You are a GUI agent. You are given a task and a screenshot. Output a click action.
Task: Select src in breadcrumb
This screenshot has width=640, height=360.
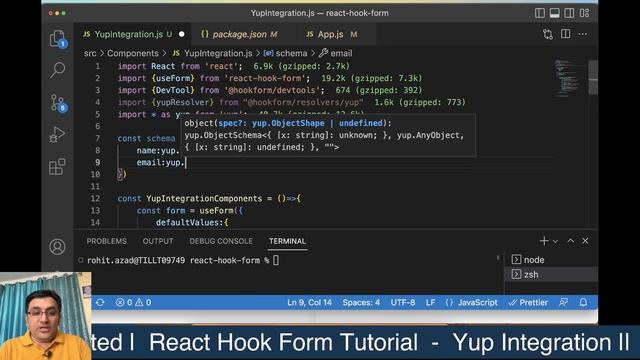point(90,53)
